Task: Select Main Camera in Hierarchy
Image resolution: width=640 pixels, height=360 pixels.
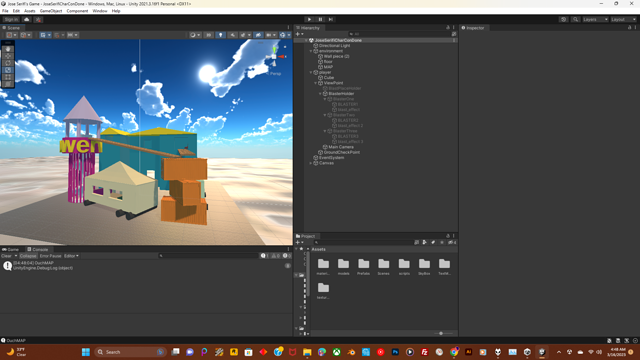Action: pyautogui.click(x=341, y=147)
